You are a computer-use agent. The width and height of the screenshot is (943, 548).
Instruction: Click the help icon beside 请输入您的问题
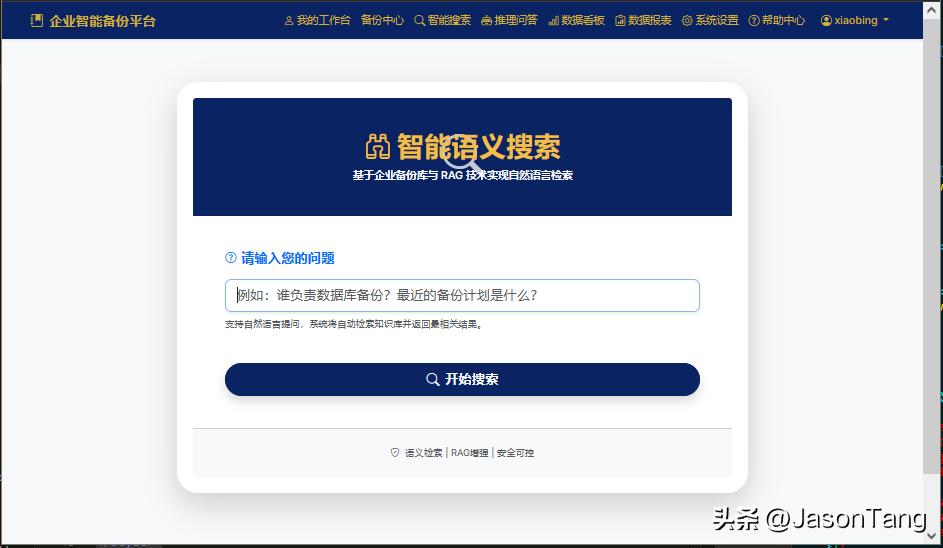click(230, 258)
